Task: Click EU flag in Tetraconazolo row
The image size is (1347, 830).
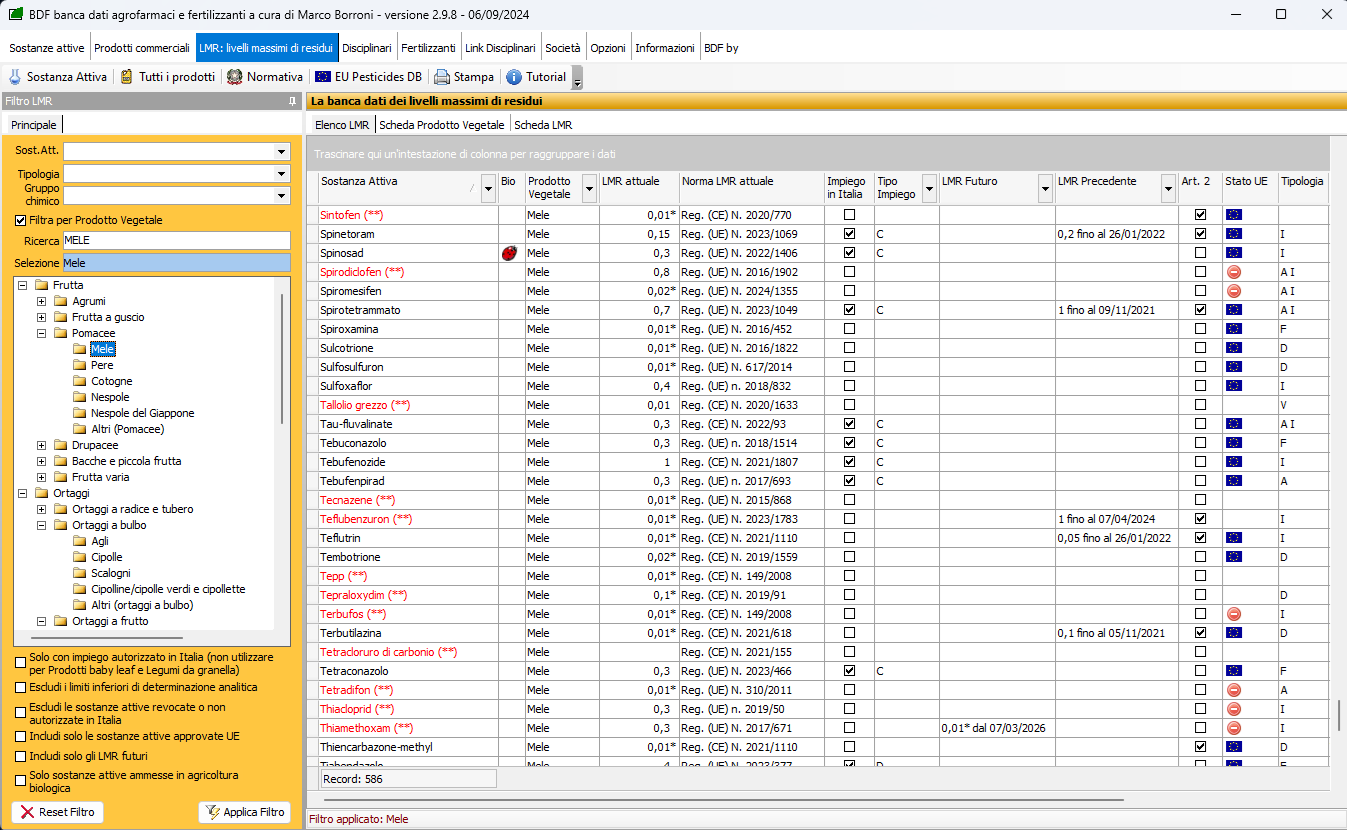Action: coord(1234,671)
